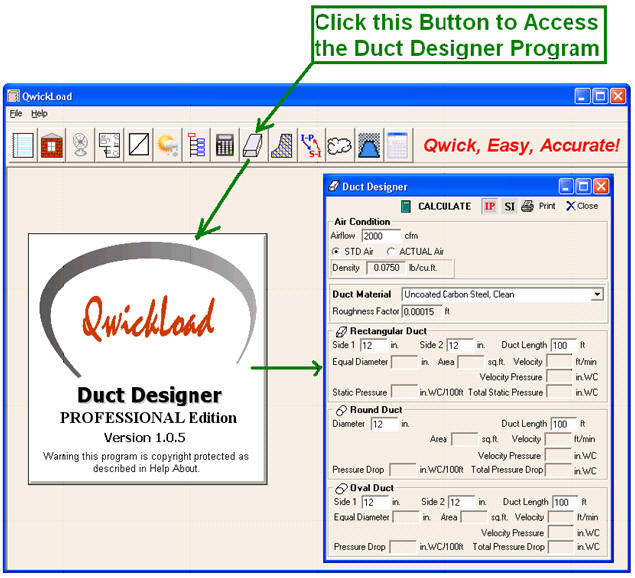
Task: Select the STD Air radio button
Action: point(337,251)
